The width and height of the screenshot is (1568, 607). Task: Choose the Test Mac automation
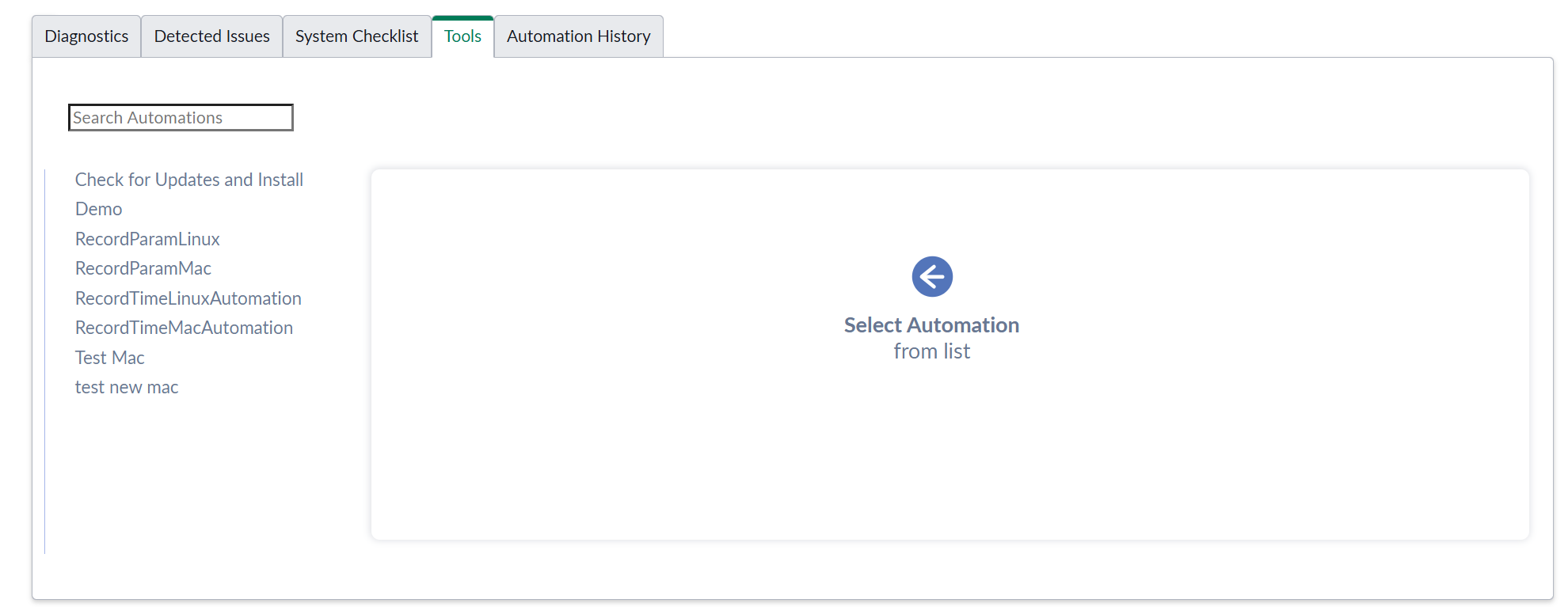pyautogui.click(x=110, y=358)
